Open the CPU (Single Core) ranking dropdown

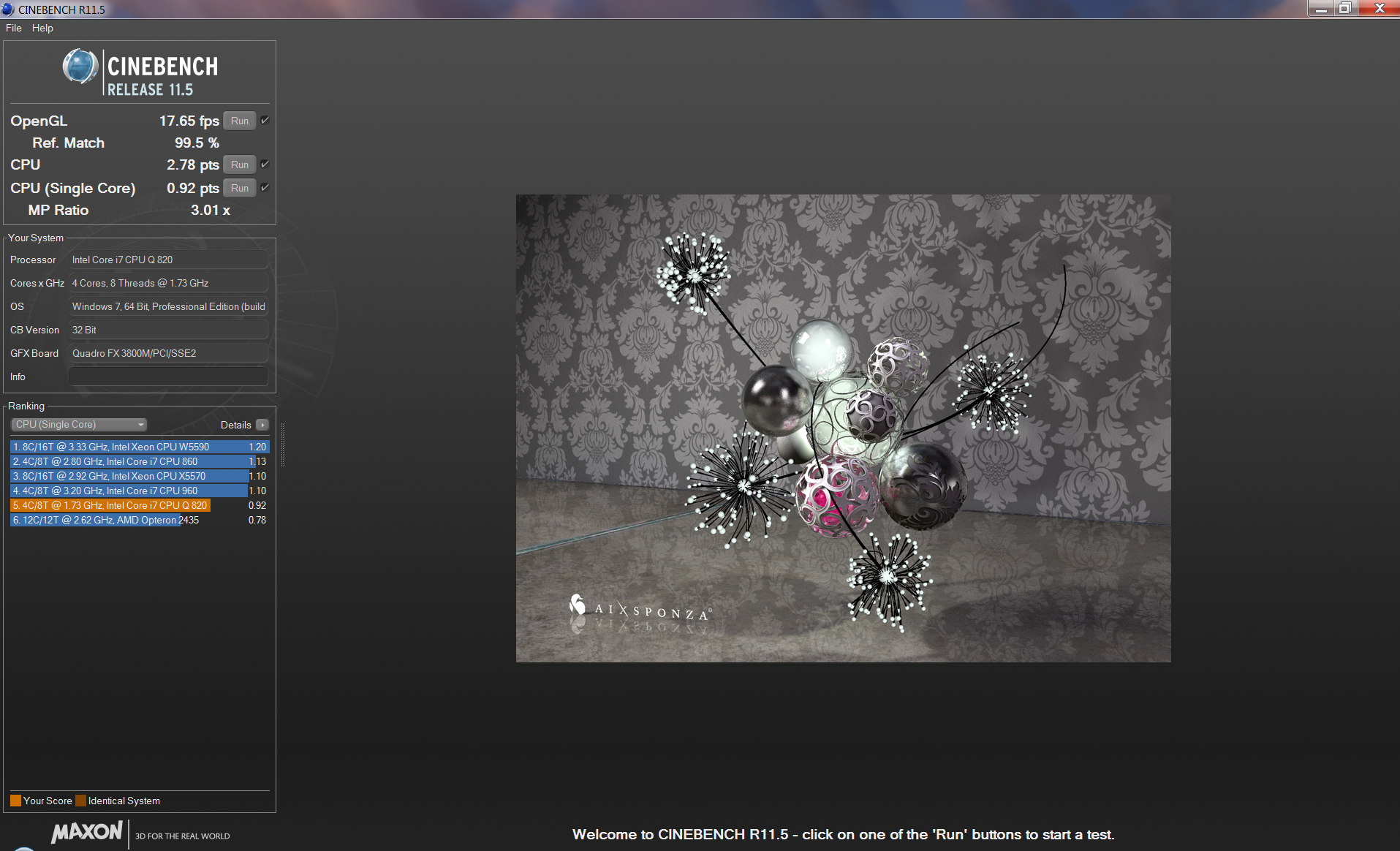click(79, 425)
